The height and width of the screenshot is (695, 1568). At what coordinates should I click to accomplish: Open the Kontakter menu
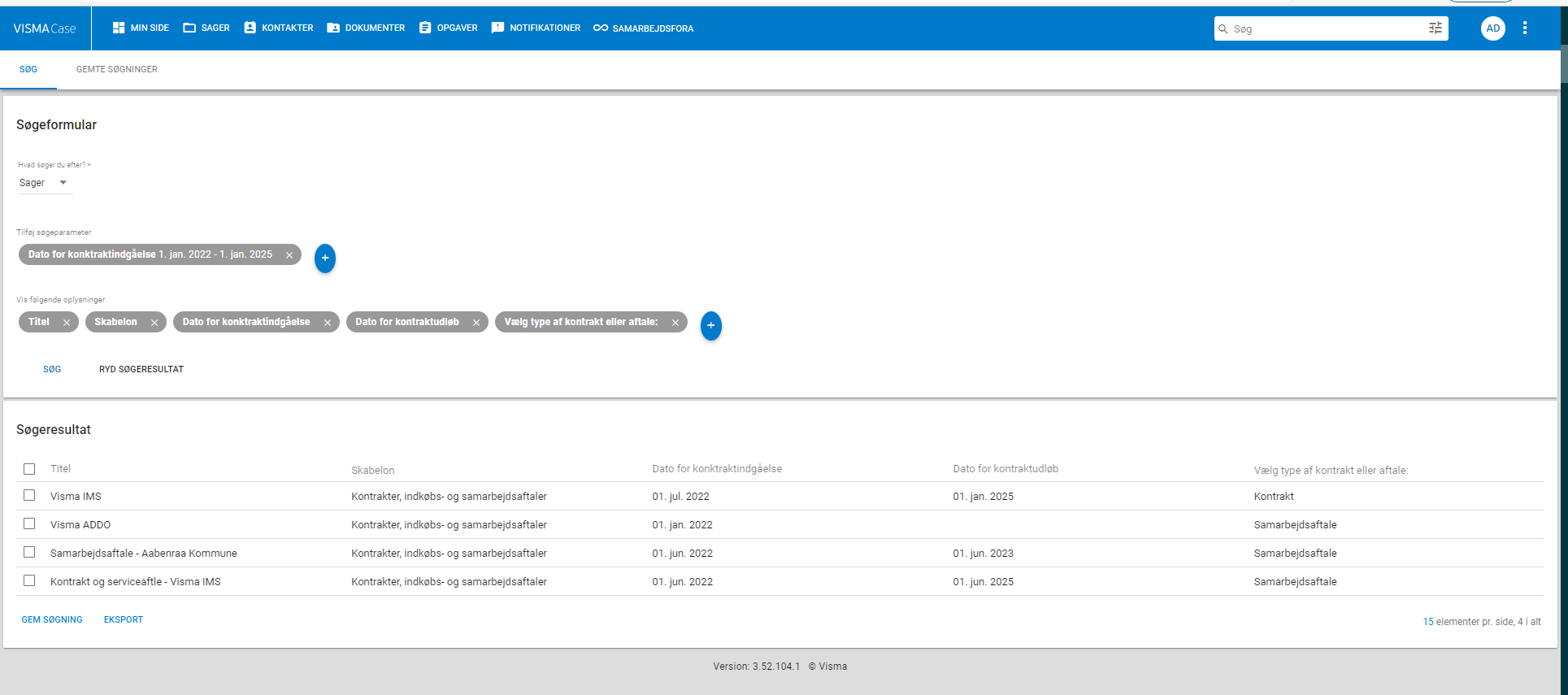coord(279,28)
